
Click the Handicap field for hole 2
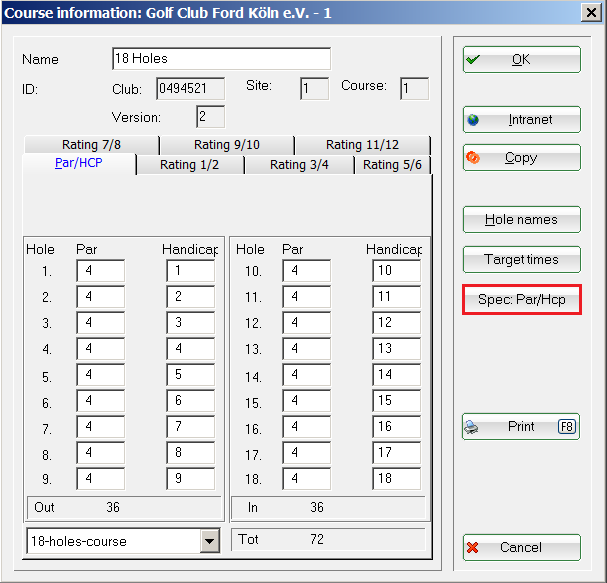pyautogui.click(x=190, y=297)
